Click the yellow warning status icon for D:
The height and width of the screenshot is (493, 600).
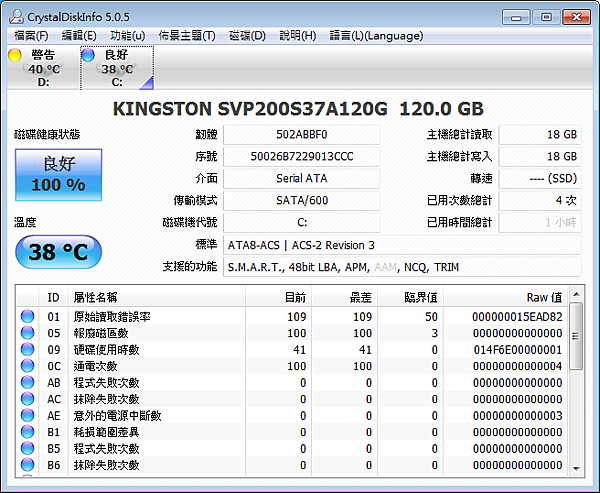(15, 55)
